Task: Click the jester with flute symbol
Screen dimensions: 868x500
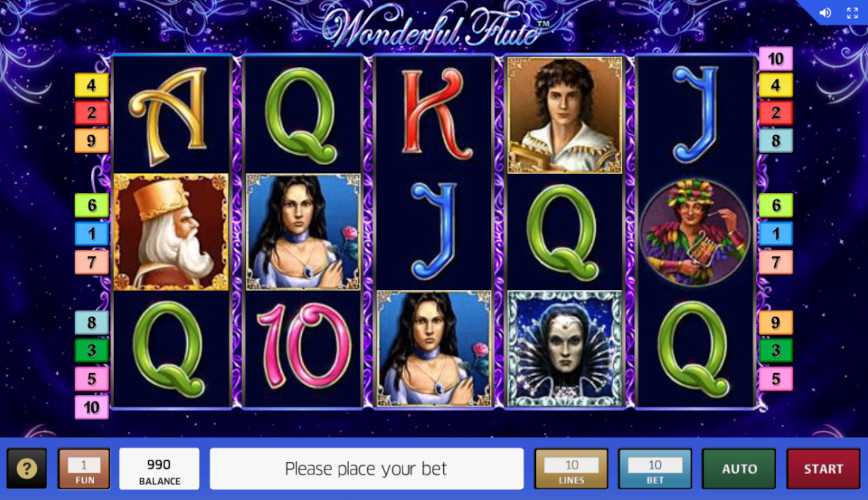Action: [695, 232]
